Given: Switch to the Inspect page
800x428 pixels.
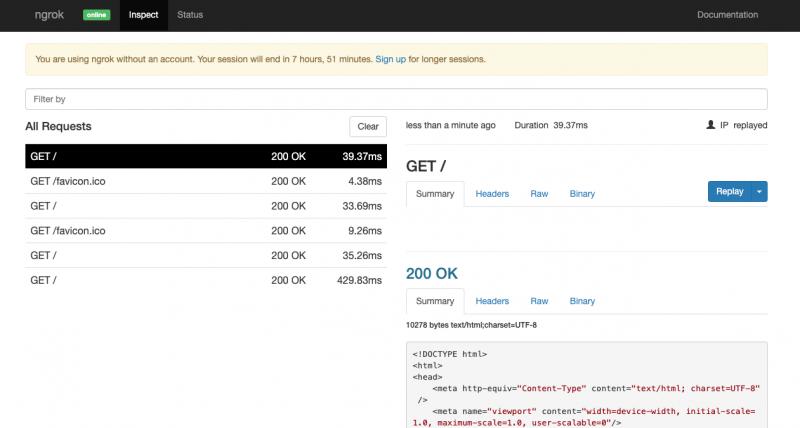Looking at the screenshot, I should coord(143,15).
